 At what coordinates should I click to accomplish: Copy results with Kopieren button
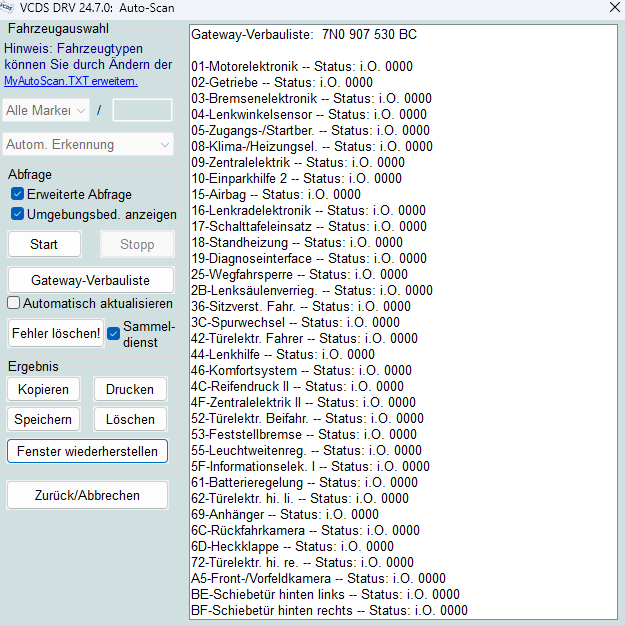[43, 389]
